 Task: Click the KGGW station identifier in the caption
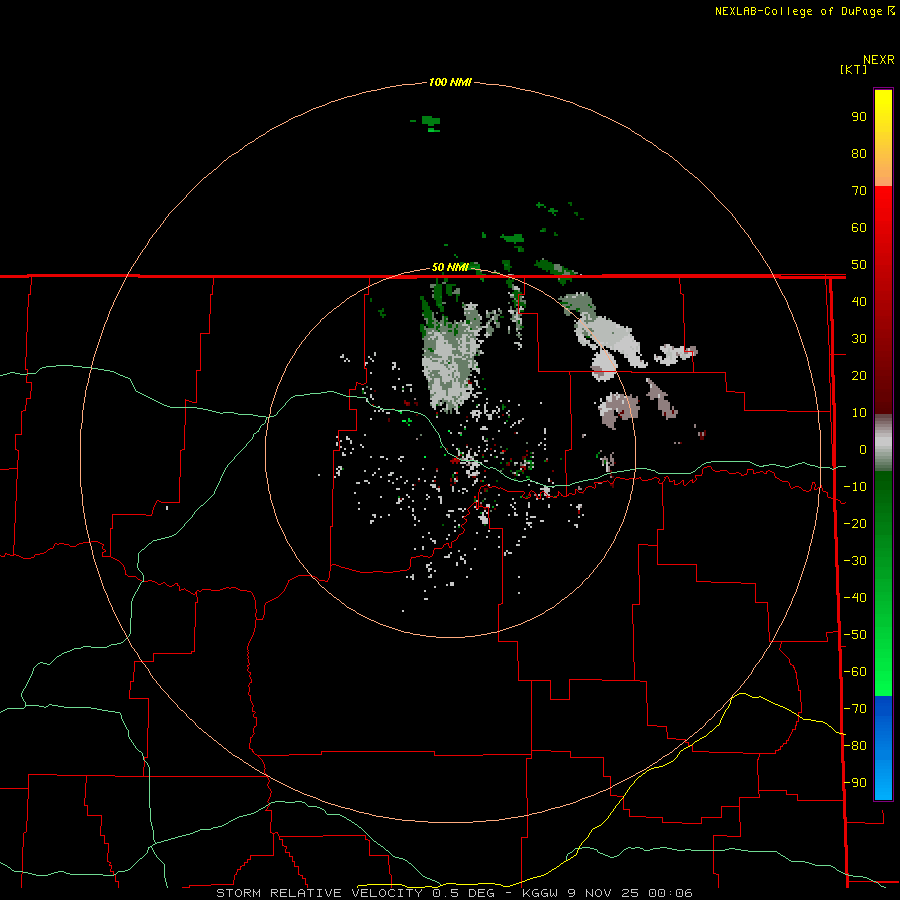[540, 893]
